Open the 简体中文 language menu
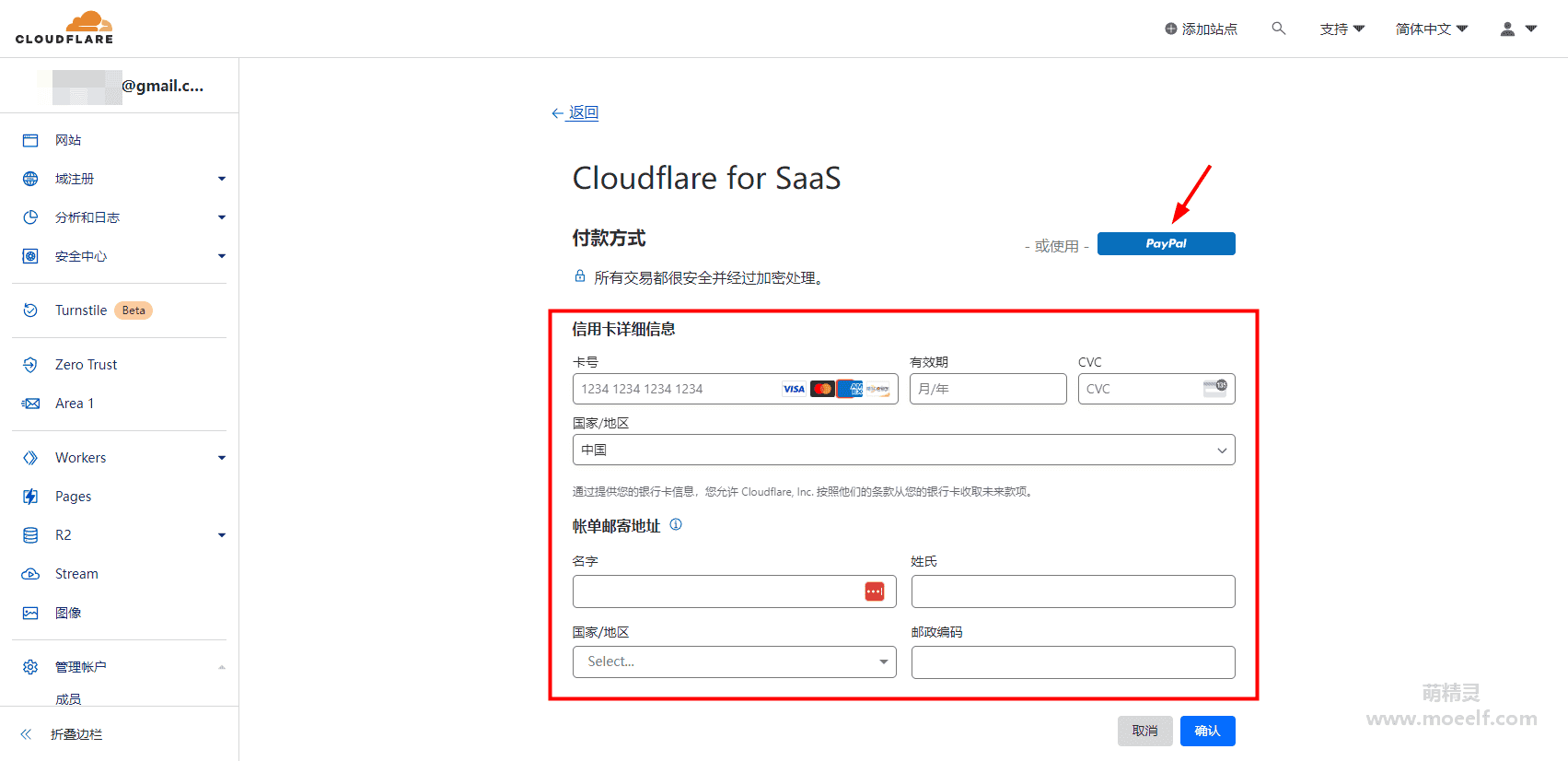The image size is (1568, 761). coord(1432,29)
